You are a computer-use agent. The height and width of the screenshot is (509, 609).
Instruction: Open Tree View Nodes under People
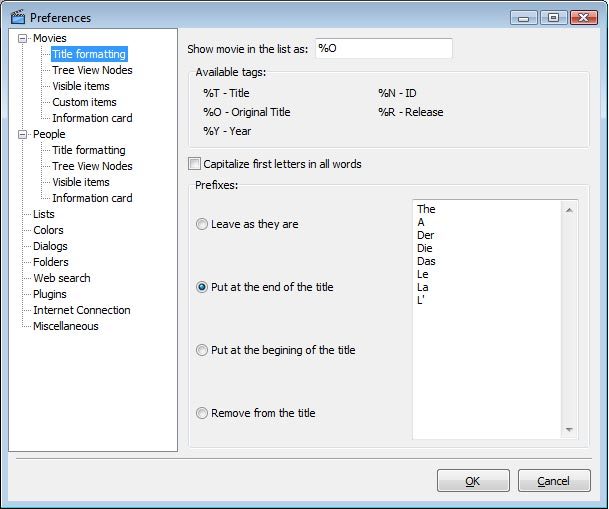click(92, 166)
